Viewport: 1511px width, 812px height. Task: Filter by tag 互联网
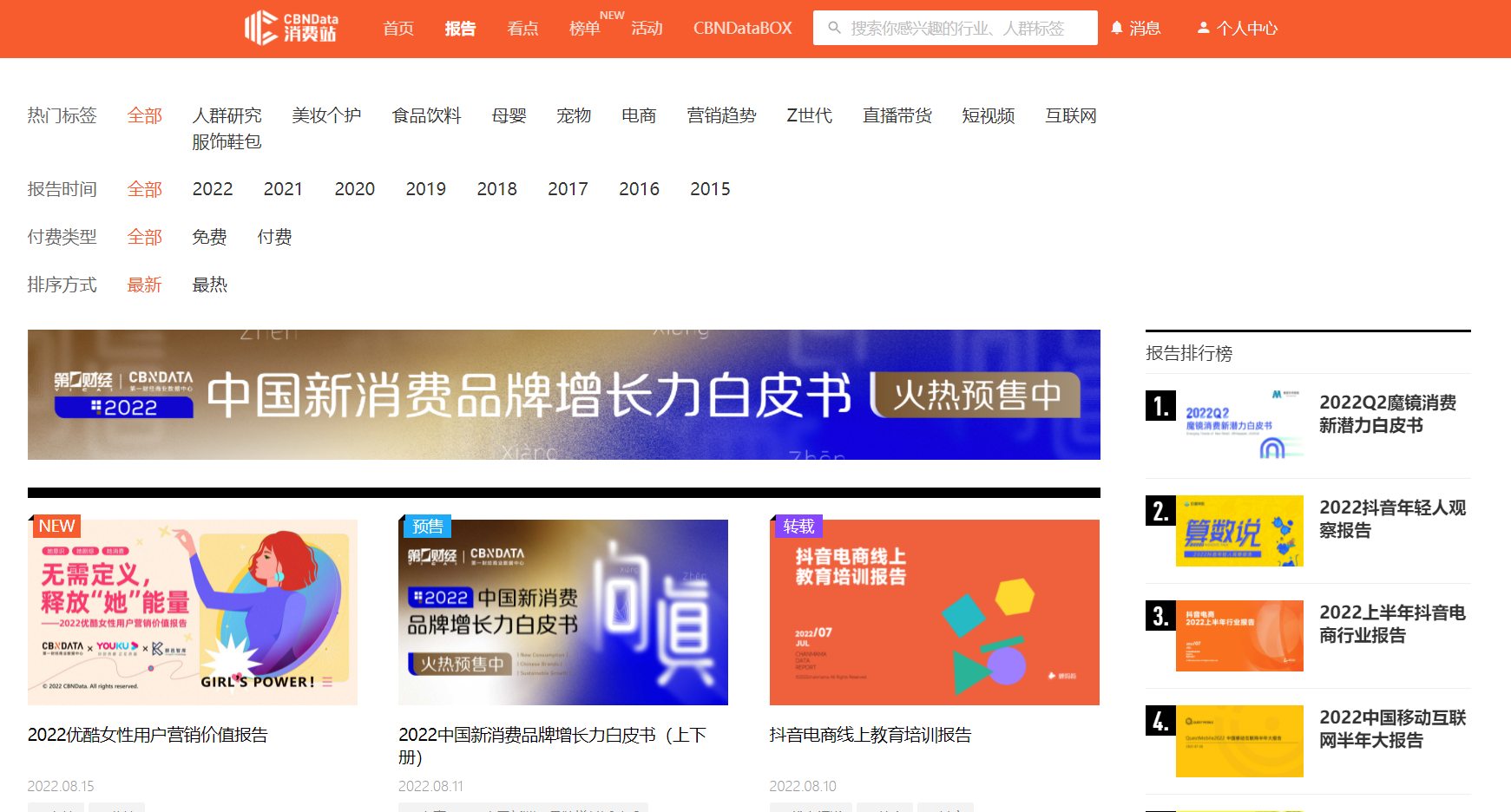(1071, 115)
